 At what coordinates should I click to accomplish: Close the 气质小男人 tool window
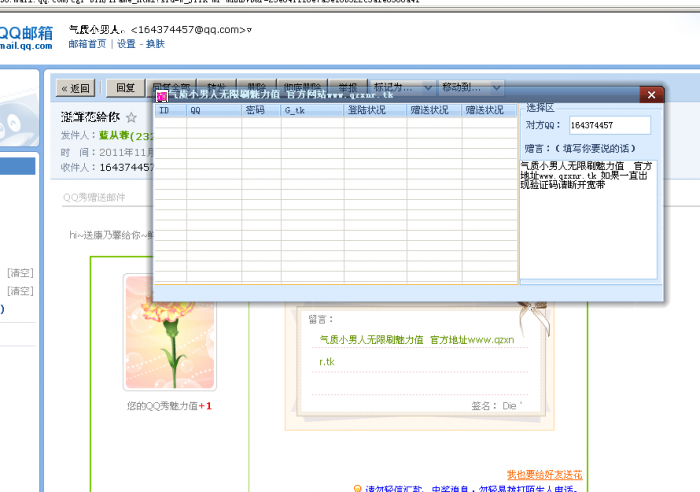(x=651, y=95)
